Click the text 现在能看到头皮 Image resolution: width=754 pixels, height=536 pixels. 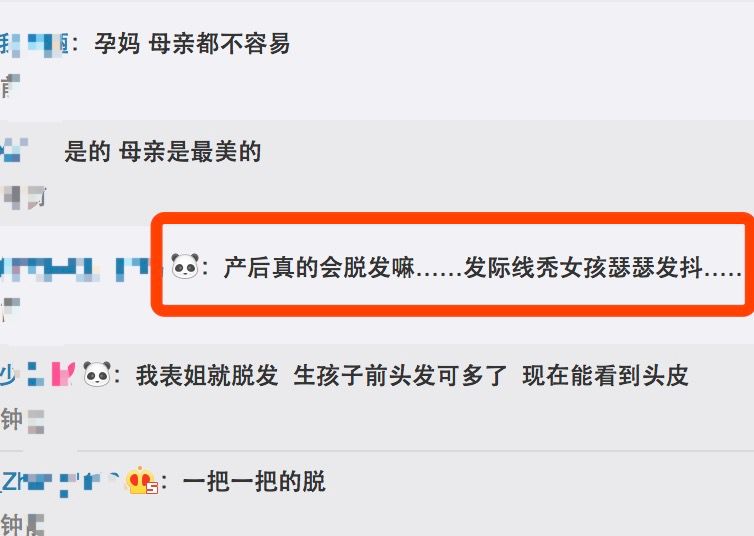coord(605,375)
